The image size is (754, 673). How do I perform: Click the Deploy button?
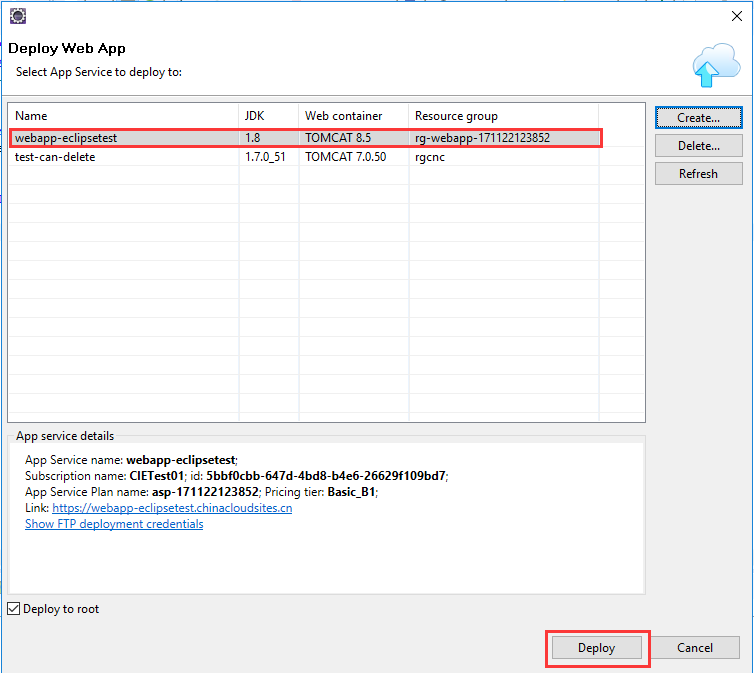(597, 648)
